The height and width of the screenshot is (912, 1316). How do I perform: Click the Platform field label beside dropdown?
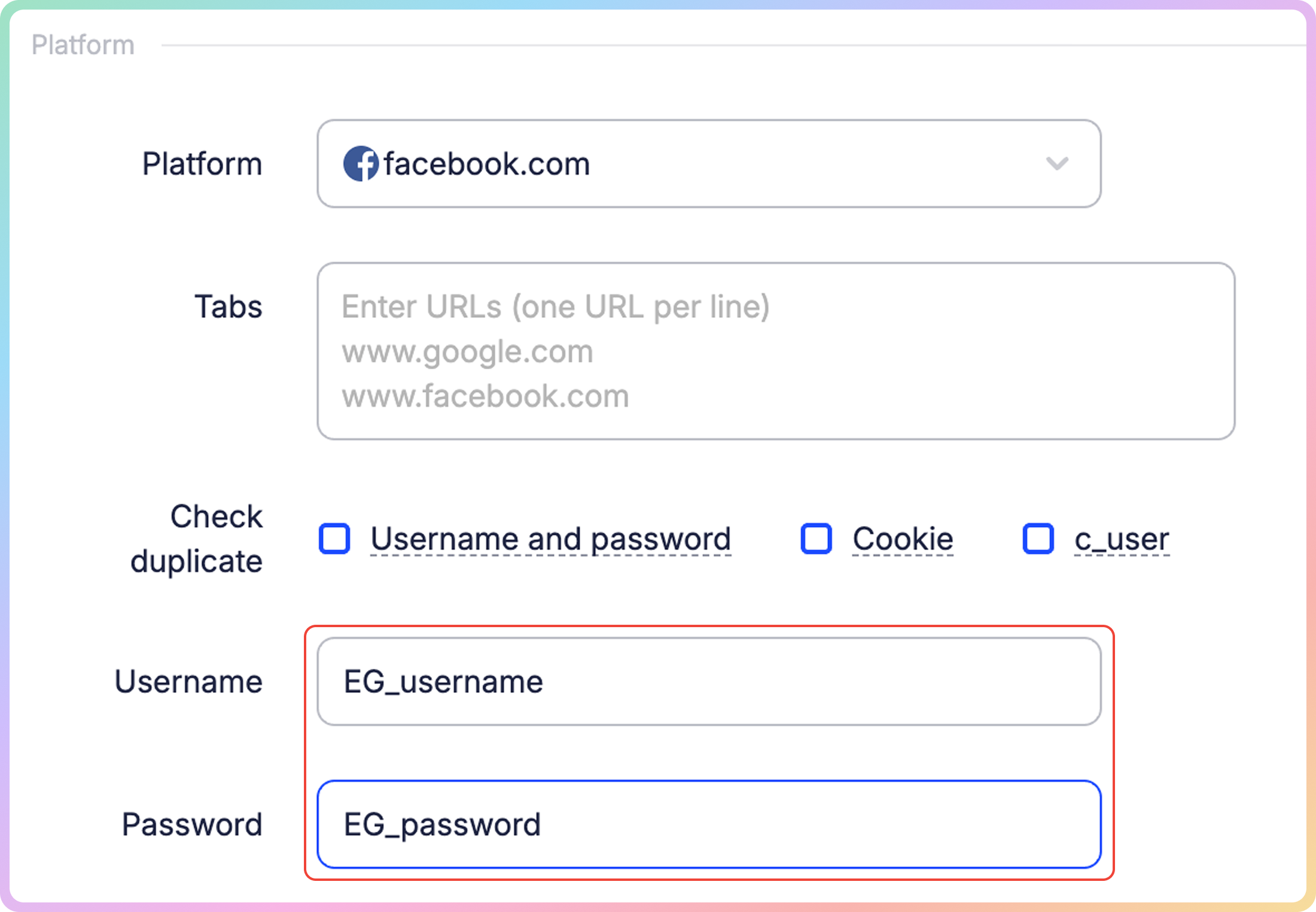coord(202,163)
